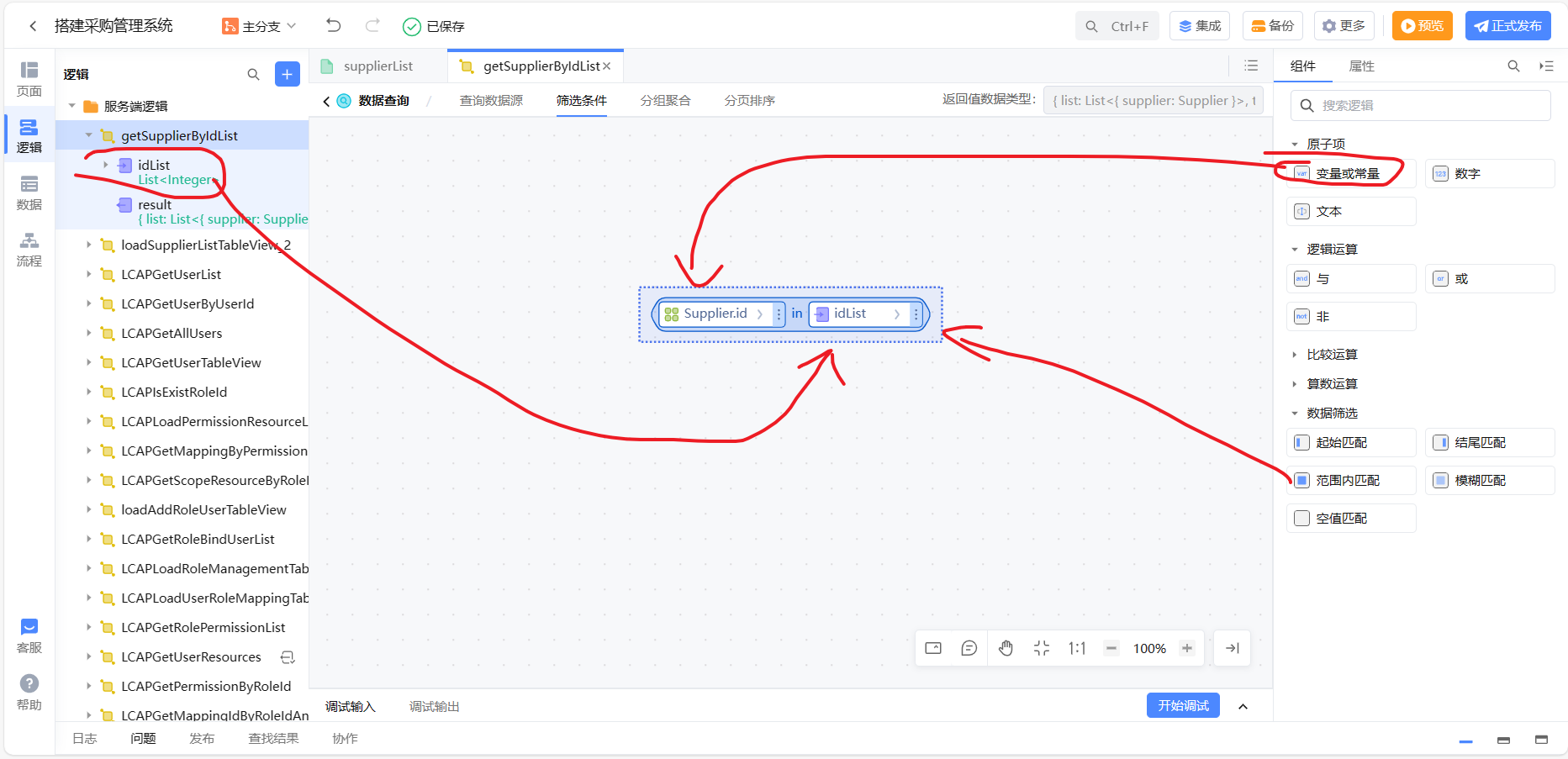The width and height of the screenshot is (1568, 759).
Task: Select loadAddRoleUserTableView logic
Action: (203, 509)
